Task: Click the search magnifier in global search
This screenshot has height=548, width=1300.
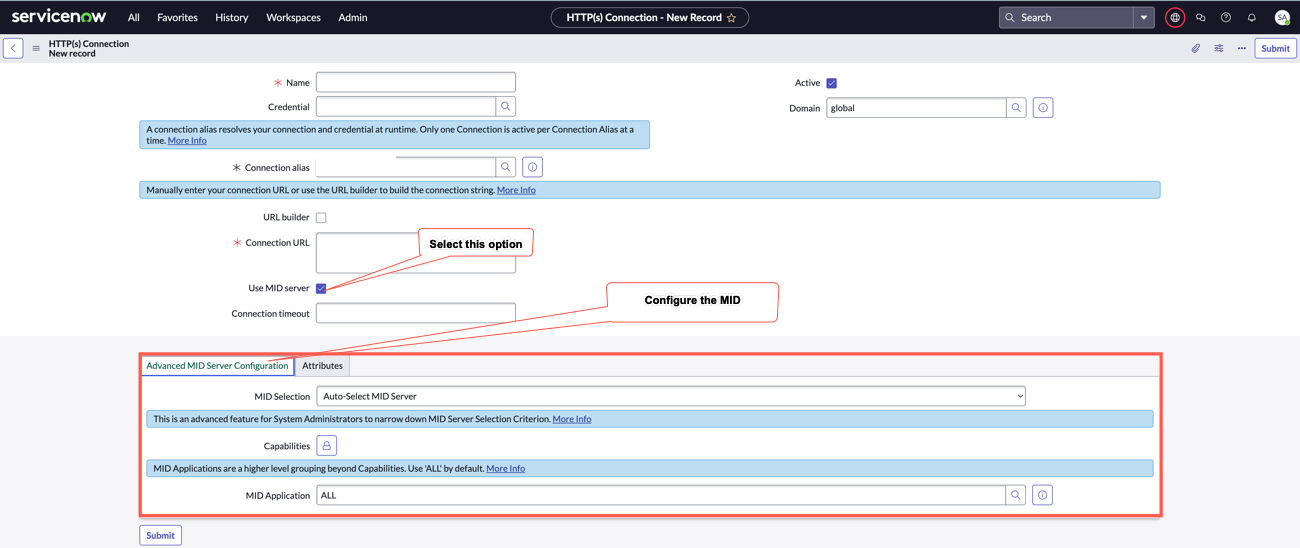Action: click(1010, 18)
